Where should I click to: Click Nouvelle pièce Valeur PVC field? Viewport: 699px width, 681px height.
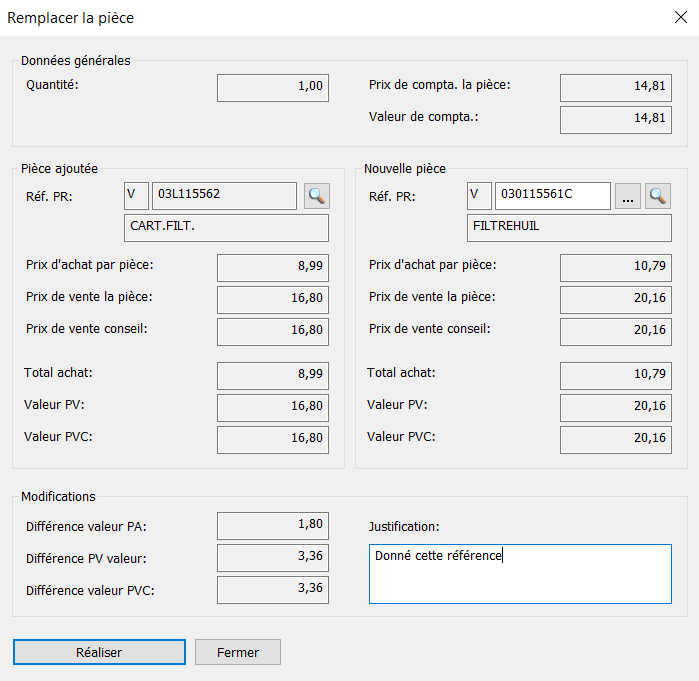click(x=616, y=439)
